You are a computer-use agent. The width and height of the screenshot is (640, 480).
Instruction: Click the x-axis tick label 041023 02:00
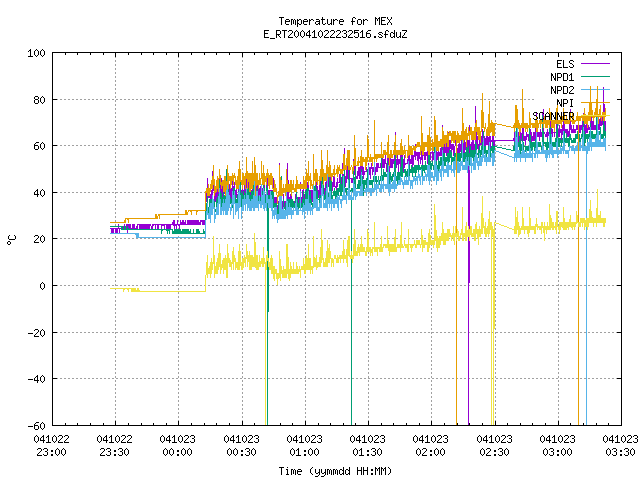point(431,446)
